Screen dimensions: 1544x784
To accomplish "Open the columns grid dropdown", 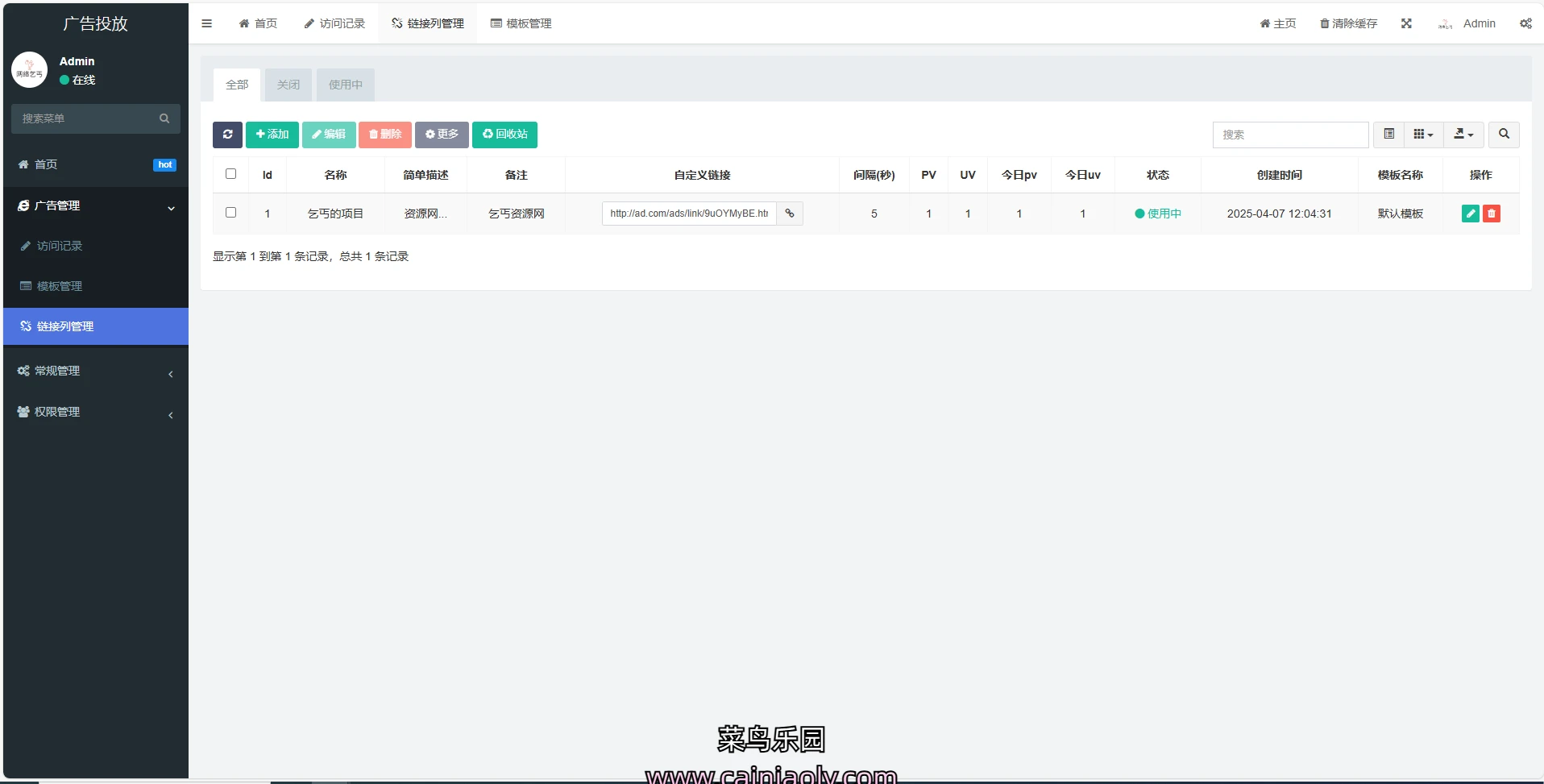I will point(1423,135).
